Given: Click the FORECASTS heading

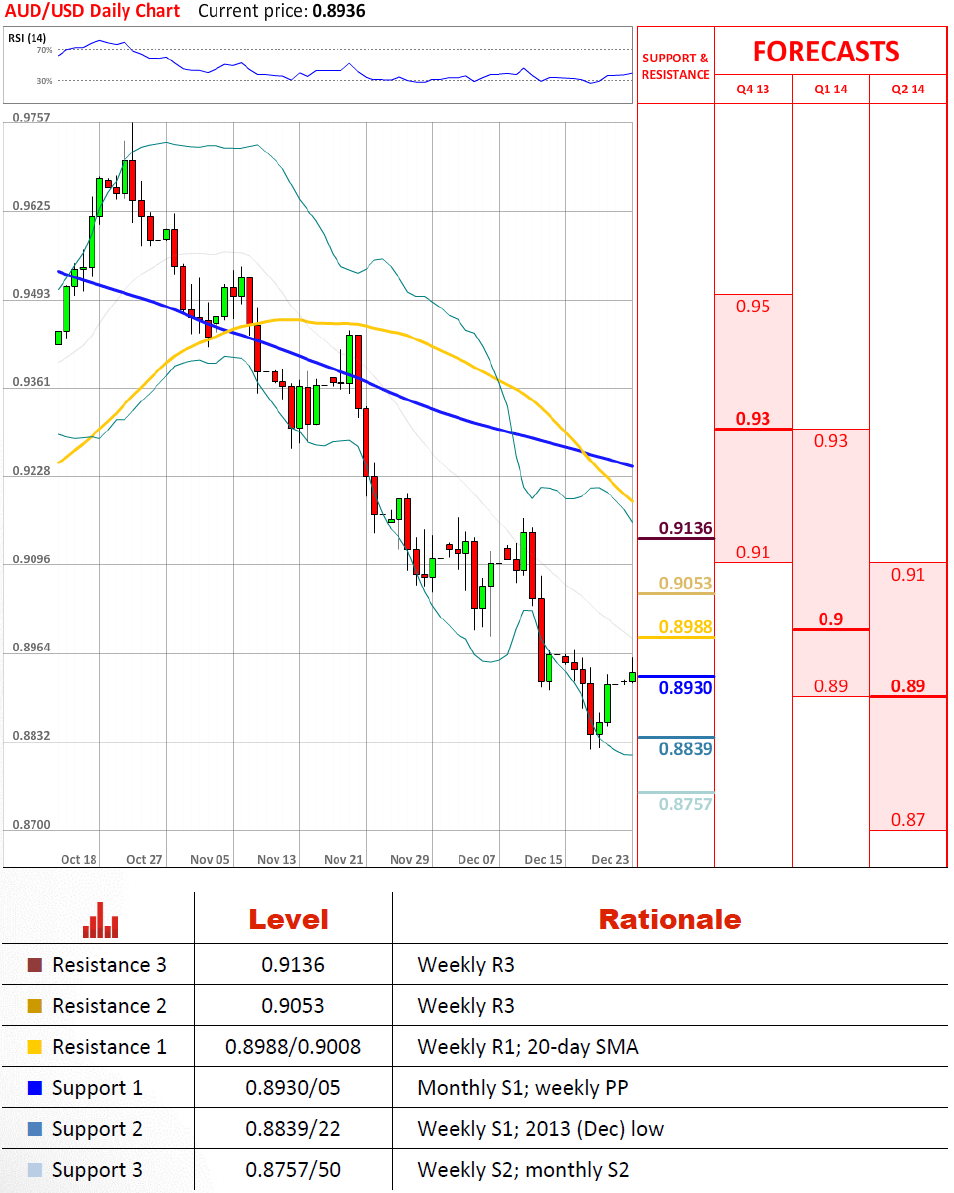Looking at the screenshot, I should pos(826,51).
